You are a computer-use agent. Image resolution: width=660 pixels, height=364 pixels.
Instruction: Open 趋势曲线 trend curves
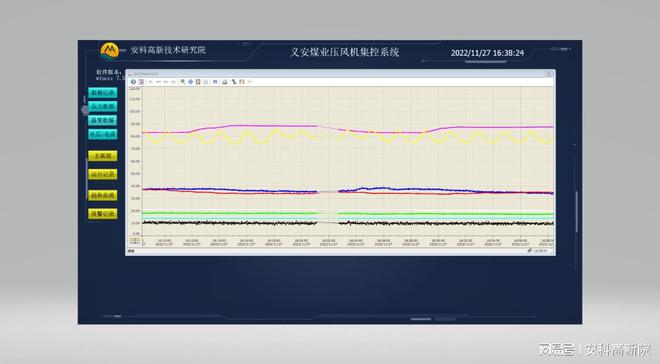coord(103,195)
